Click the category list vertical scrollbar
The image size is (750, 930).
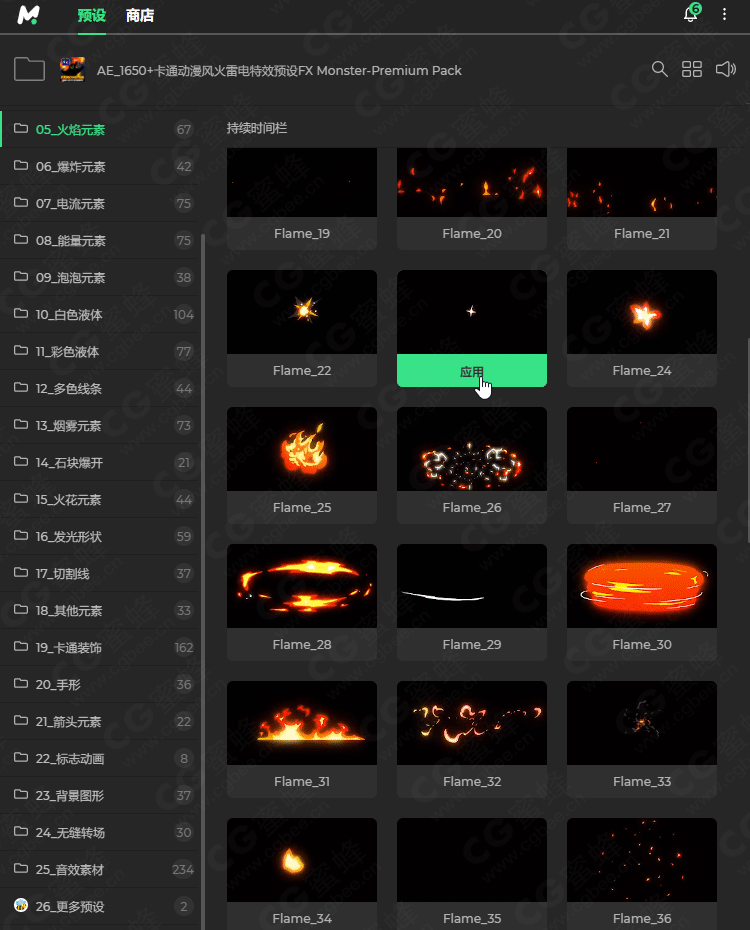(203, 581)
